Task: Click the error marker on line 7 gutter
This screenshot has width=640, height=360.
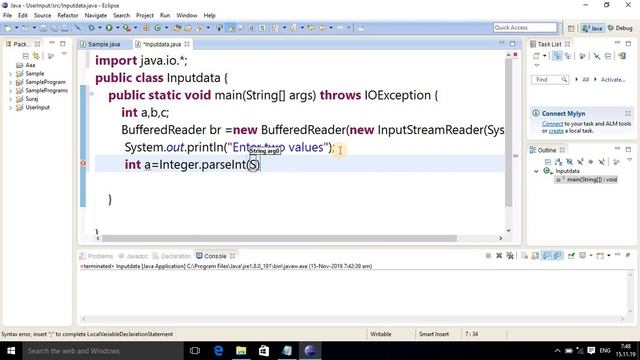Action: 83,163
